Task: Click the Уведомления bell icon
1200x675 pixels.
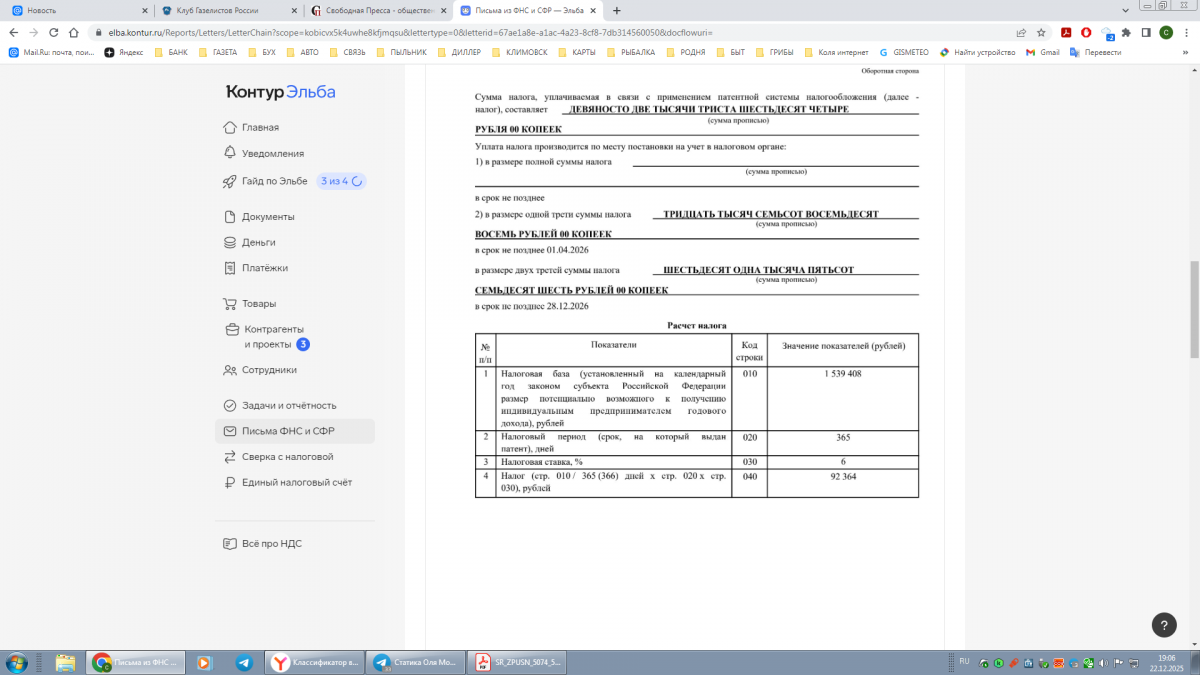Action: 231,153
